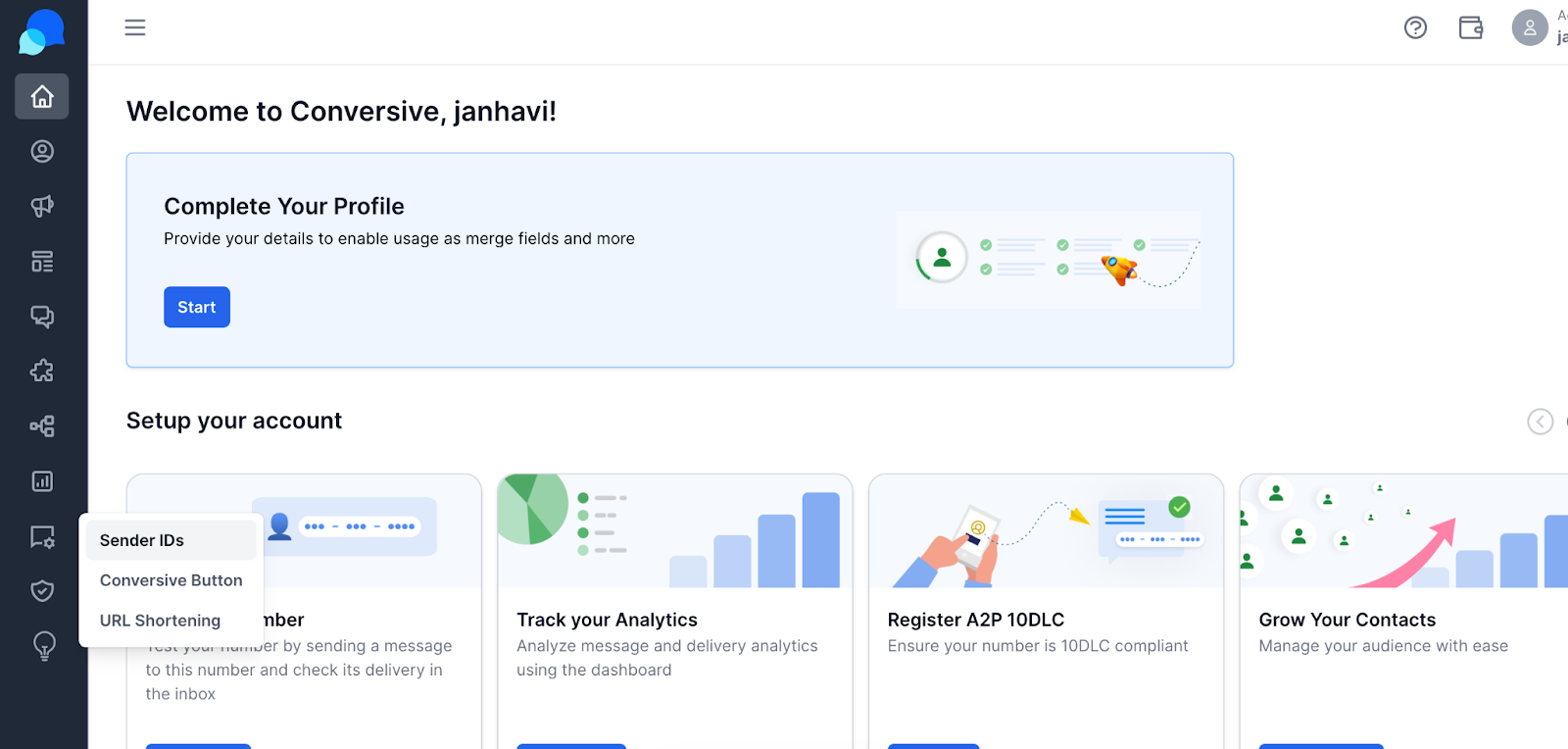
Task: Click 'Ensure your number is 10DLC compliant' text
Action: [1038, 646]
